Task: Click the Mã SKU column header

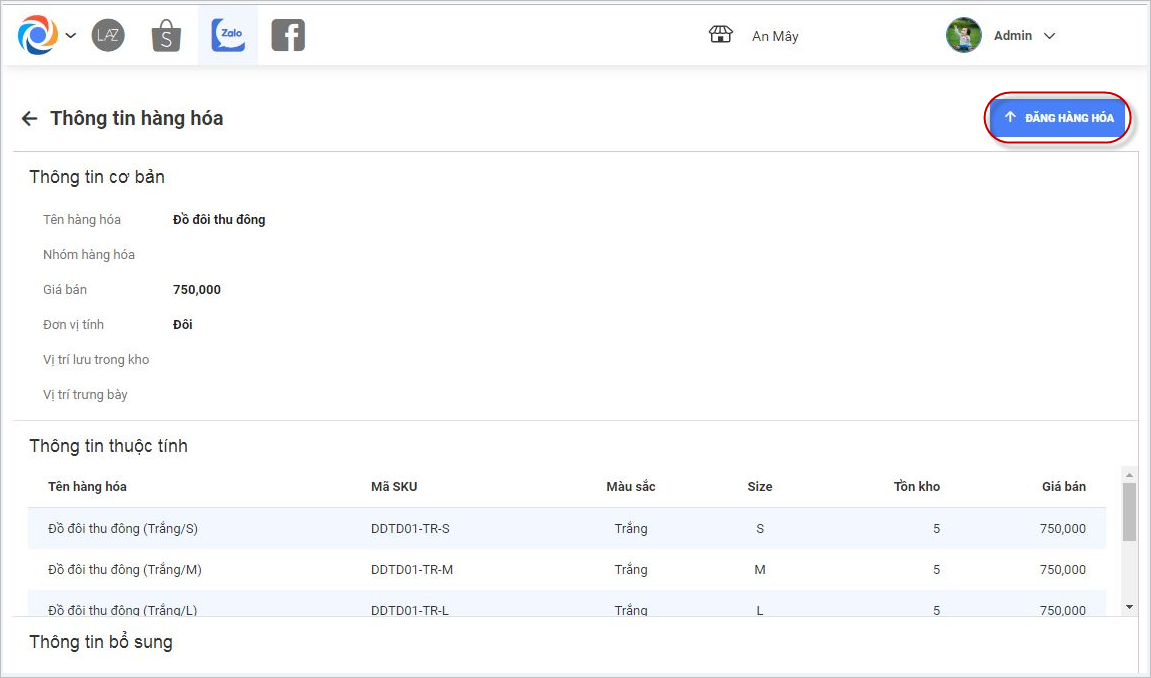Action: (x=394, y=487)
